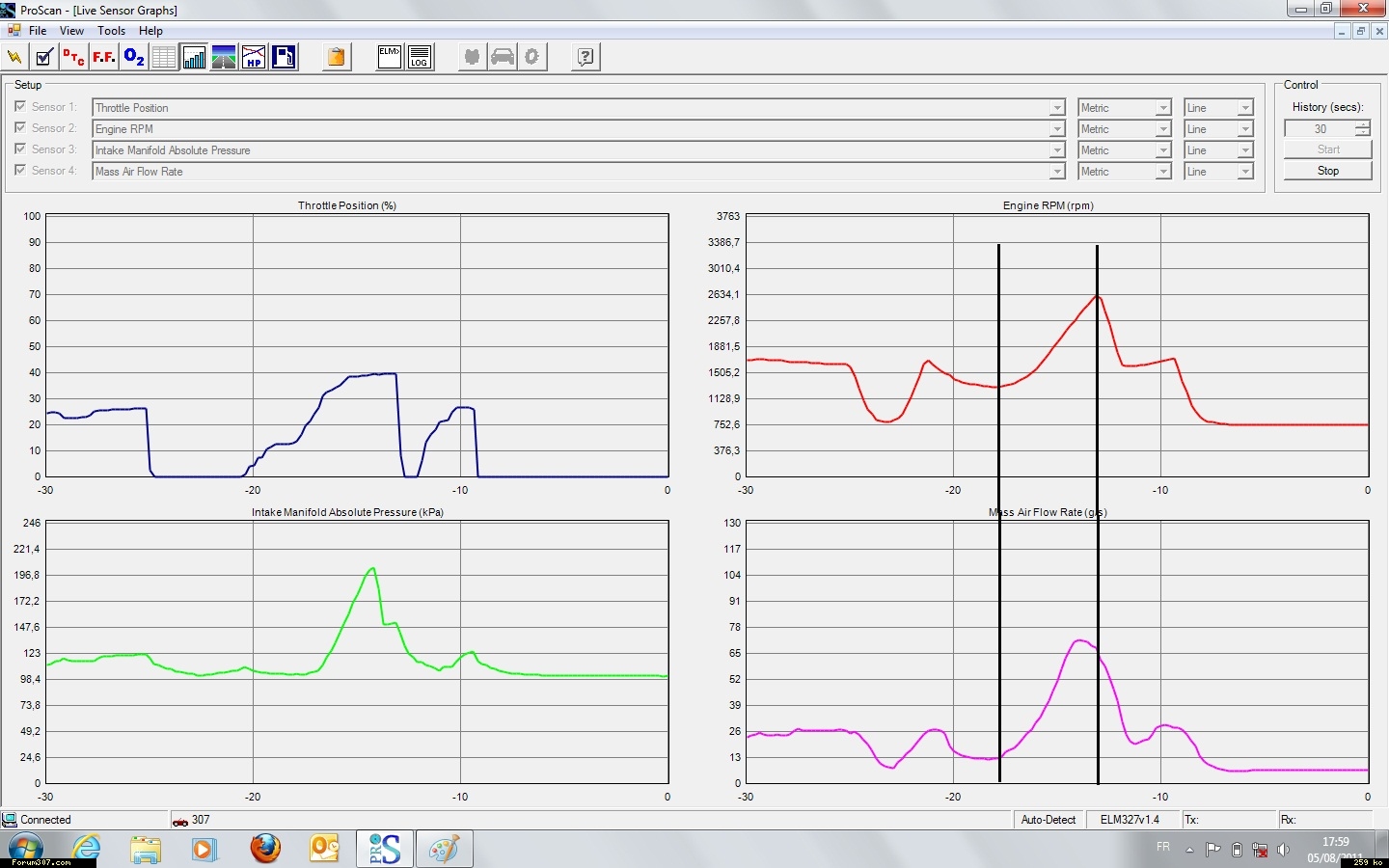Open the Tools menu

[x=111, y=31]
